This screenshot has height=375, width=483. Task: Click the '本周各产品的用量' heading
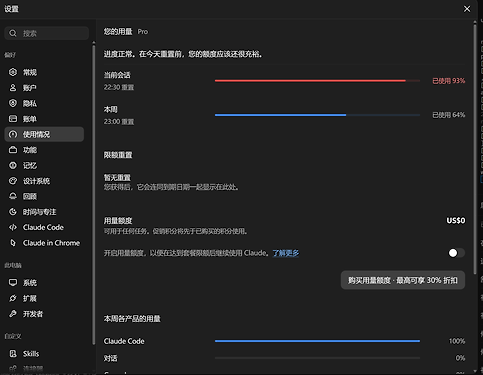pos(132,319)
